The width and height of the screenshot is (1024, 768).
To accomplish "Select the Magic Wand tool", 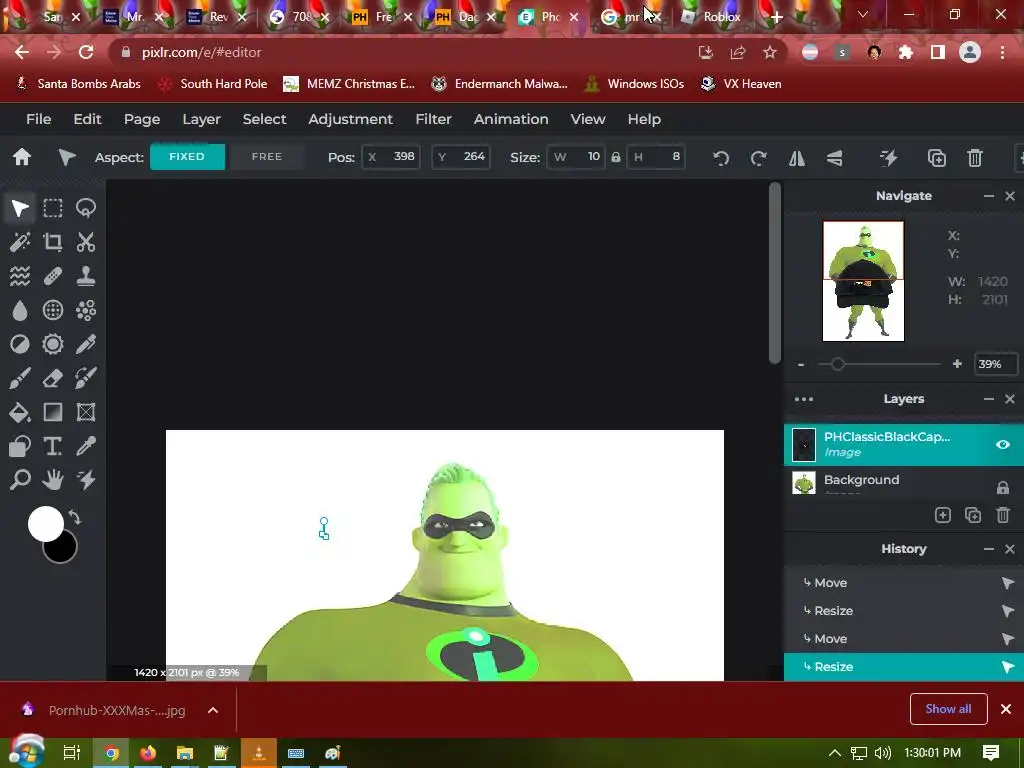I will 20,242.
